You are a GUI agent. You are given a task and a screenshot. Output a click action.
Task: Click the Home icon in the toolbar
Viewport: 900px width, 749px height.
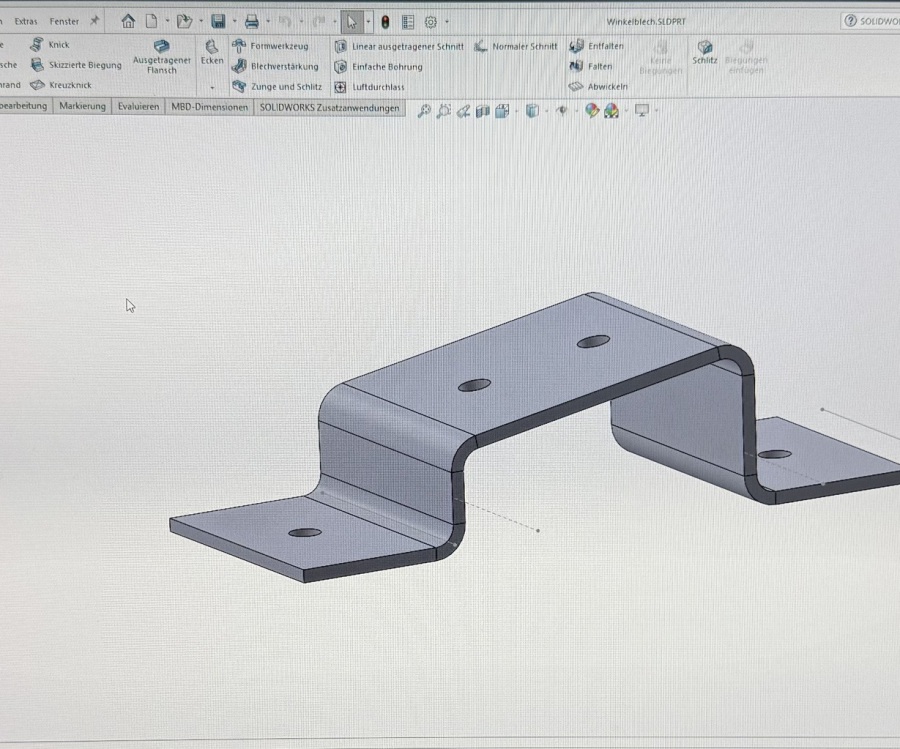click(128, 21)
